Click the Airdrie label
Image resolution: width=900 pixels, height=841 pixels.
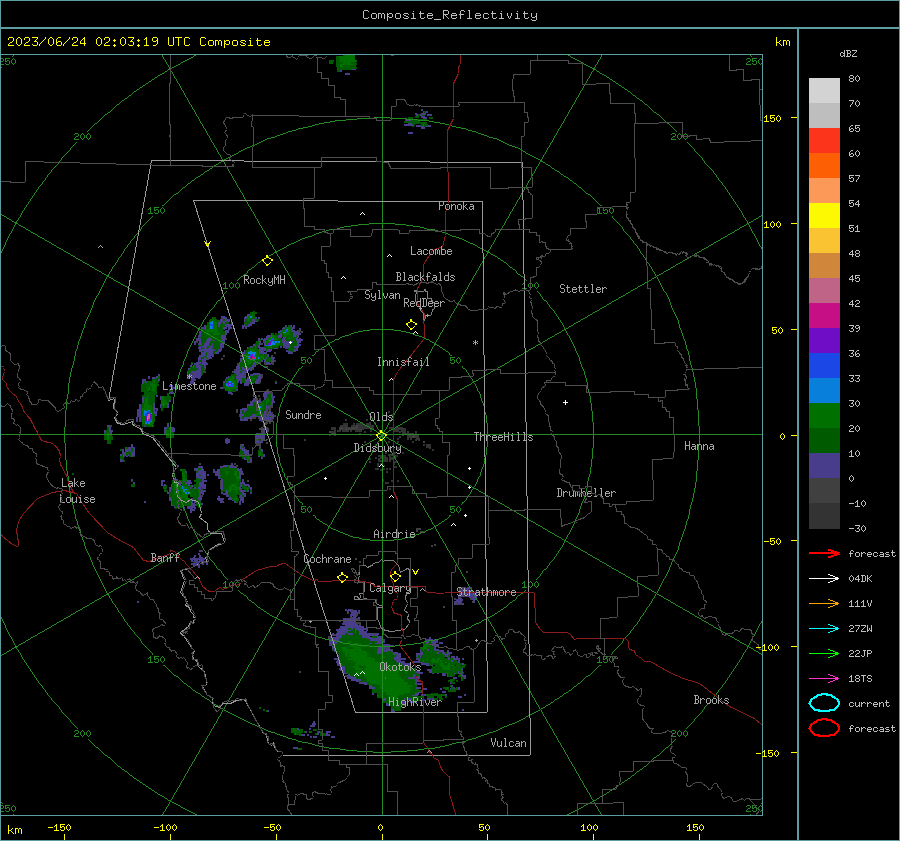[x=394, y=534]
